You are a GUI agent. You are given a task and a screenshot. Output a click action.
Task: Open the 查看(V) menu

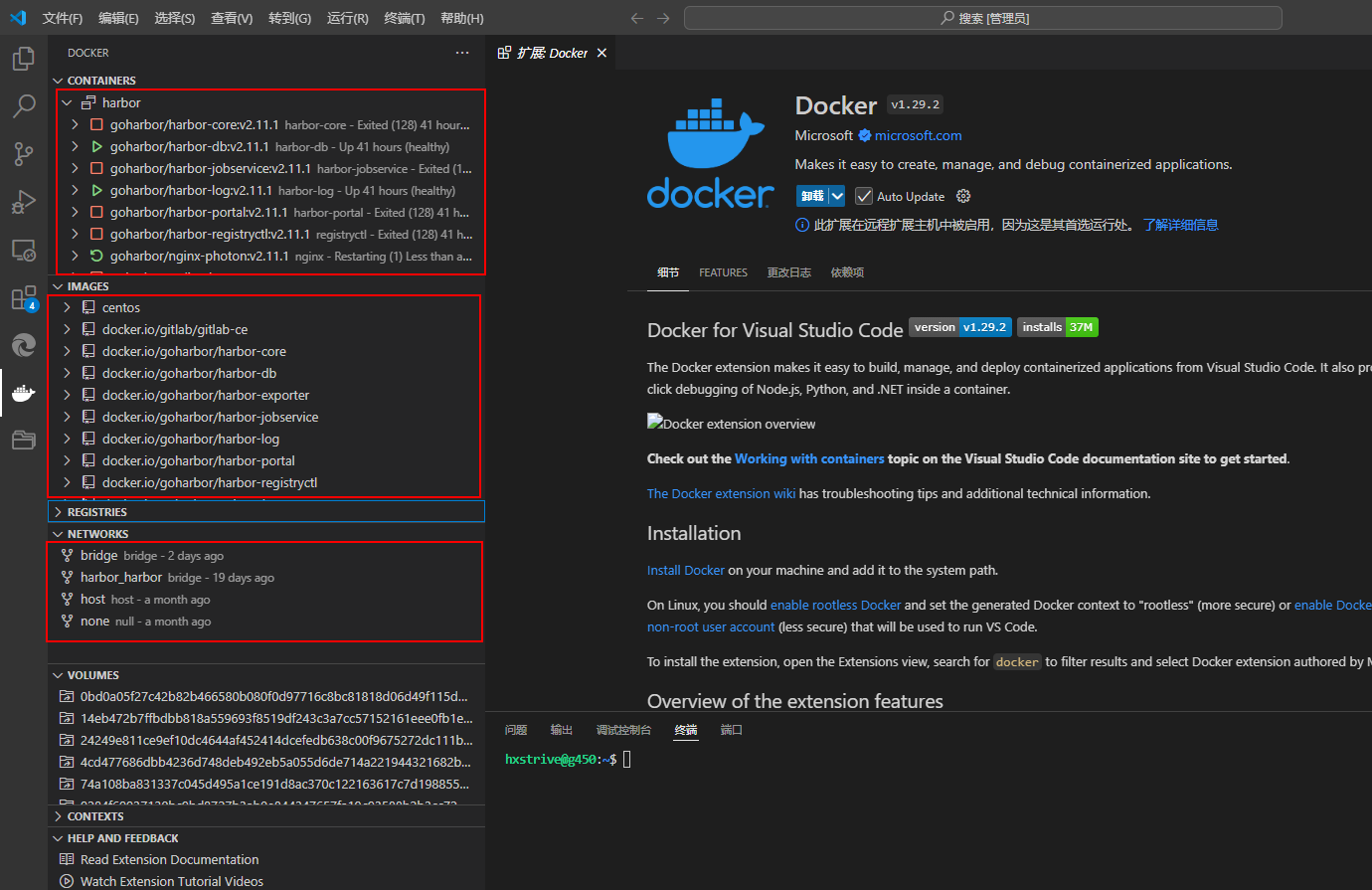[232, 18]
